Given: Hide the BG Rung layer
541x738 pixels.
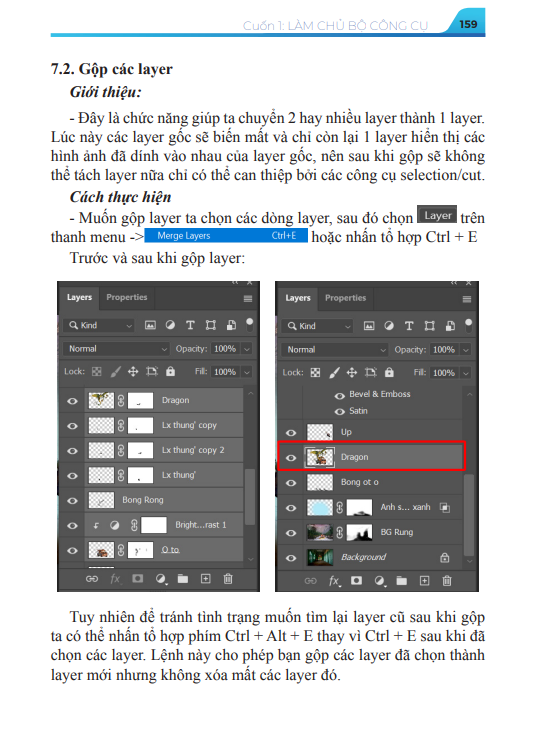Looking at the screenshot, I should pyautogui.click(x=291, y=533).
